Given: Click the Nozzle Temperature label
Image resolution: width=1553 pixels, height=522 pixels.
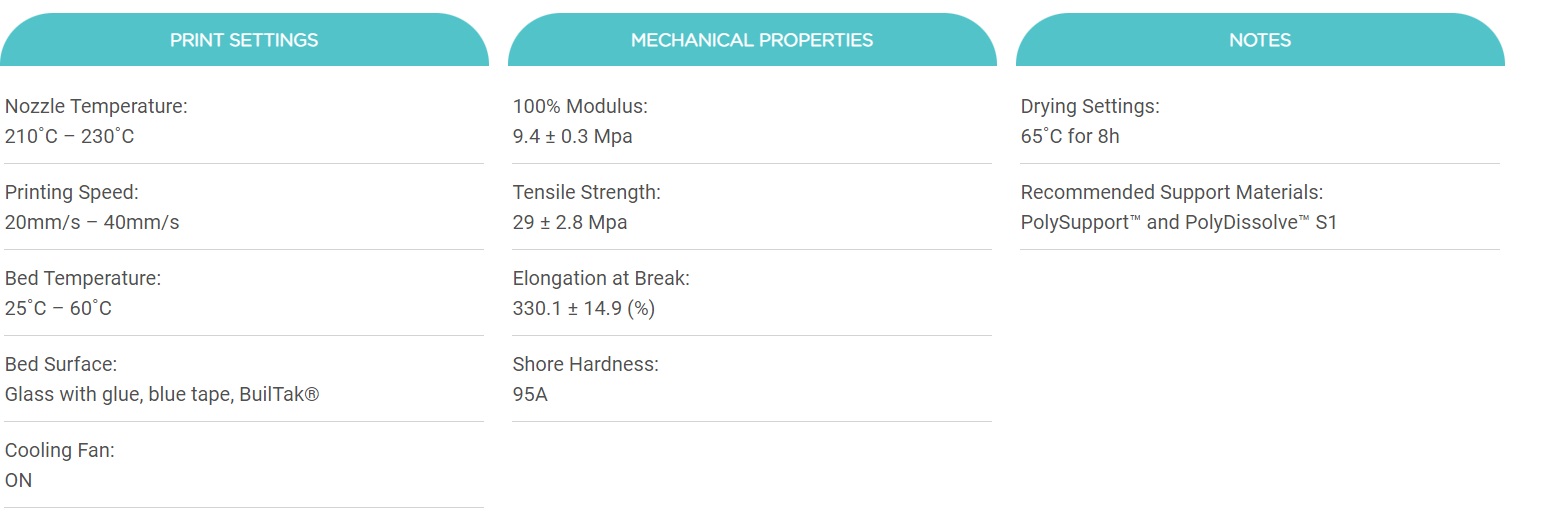Looking at the screenshot, I should pos(96,106).
